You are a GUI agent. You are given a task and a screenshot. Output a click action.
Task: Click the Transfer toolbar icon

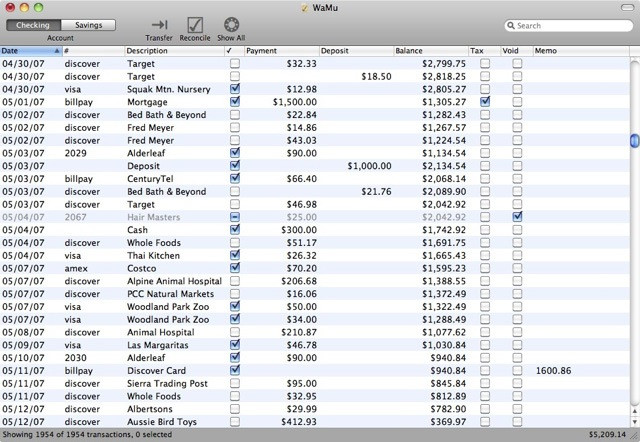159,25
